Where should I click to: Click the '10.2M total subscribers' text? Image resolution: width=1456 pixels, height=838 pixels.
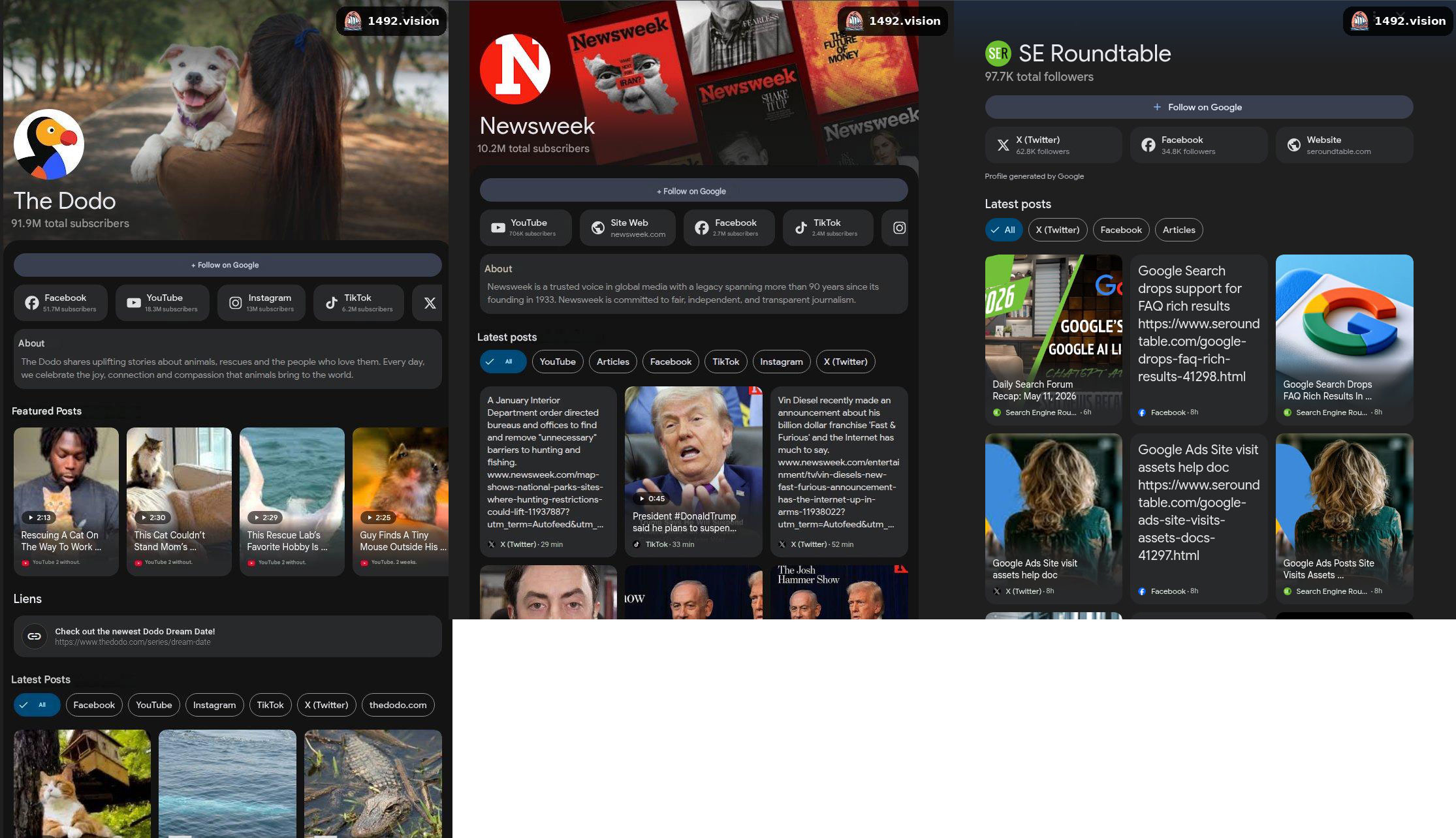coord(533,149)
